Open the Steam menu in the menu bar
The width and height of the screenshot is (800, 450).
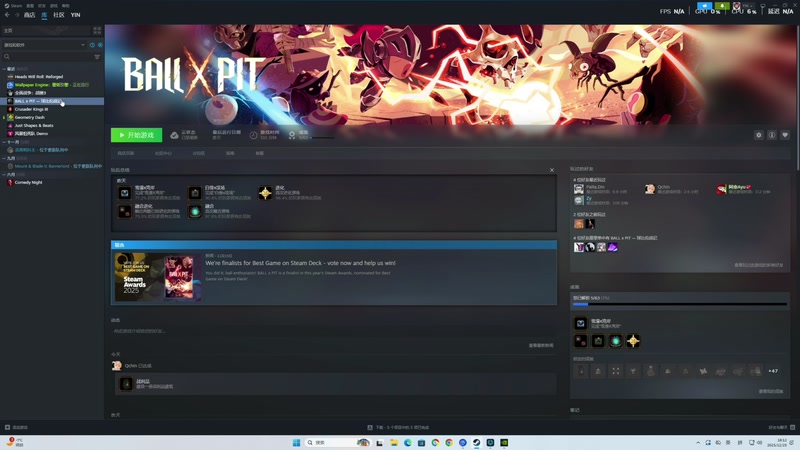coord(13,6)
